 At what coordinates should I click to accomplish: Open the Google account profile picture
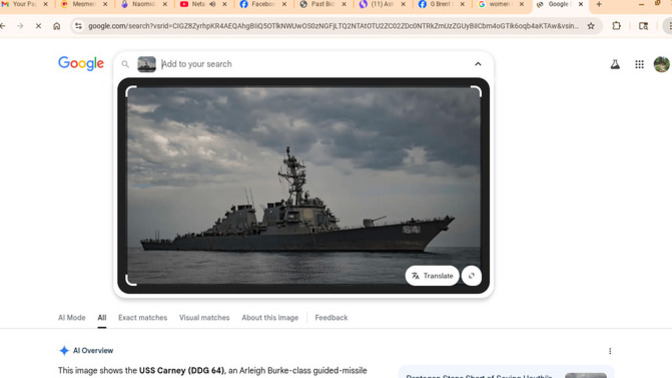(661, 64)
